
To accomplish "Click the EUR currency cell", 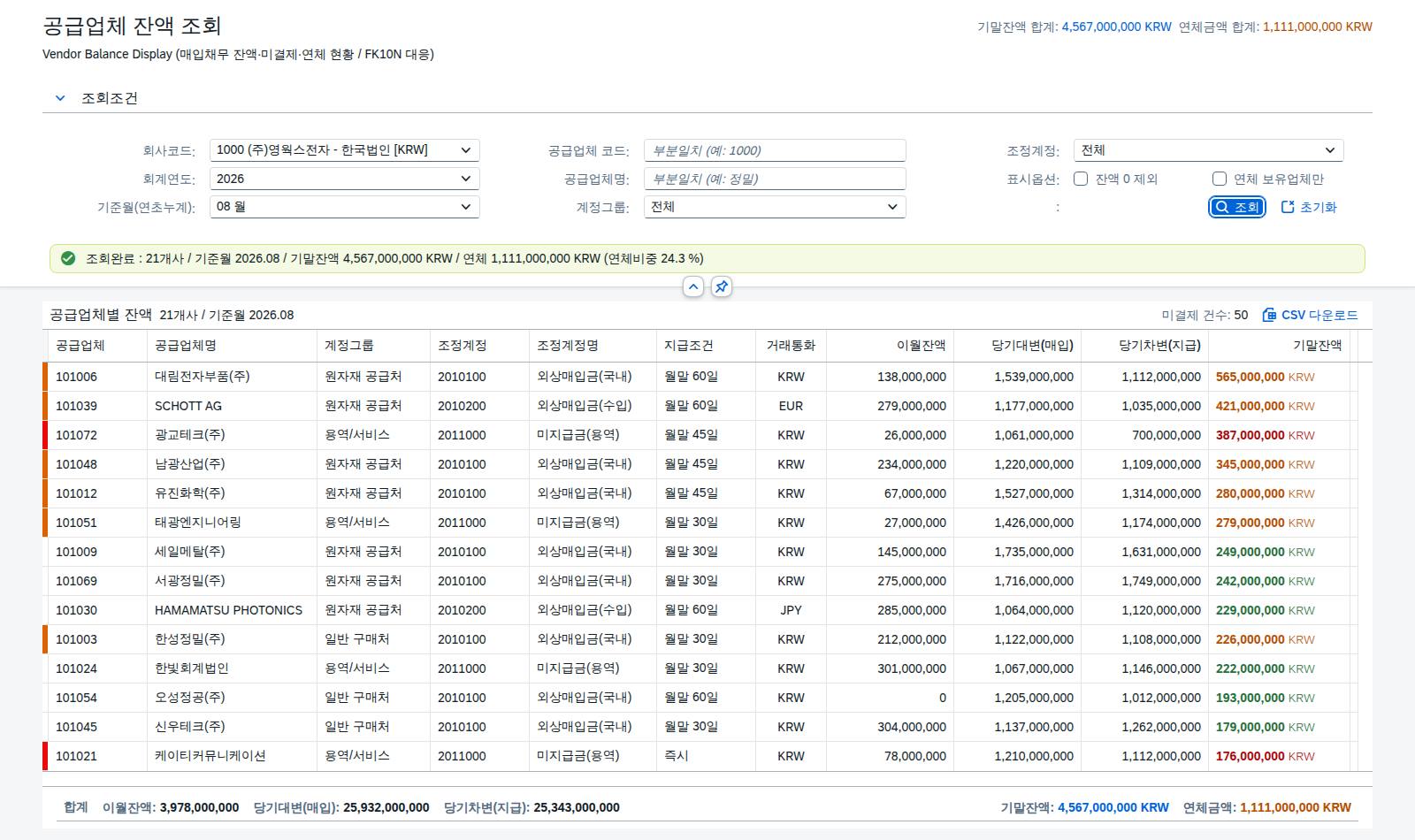I will click(x=792, y=406).
